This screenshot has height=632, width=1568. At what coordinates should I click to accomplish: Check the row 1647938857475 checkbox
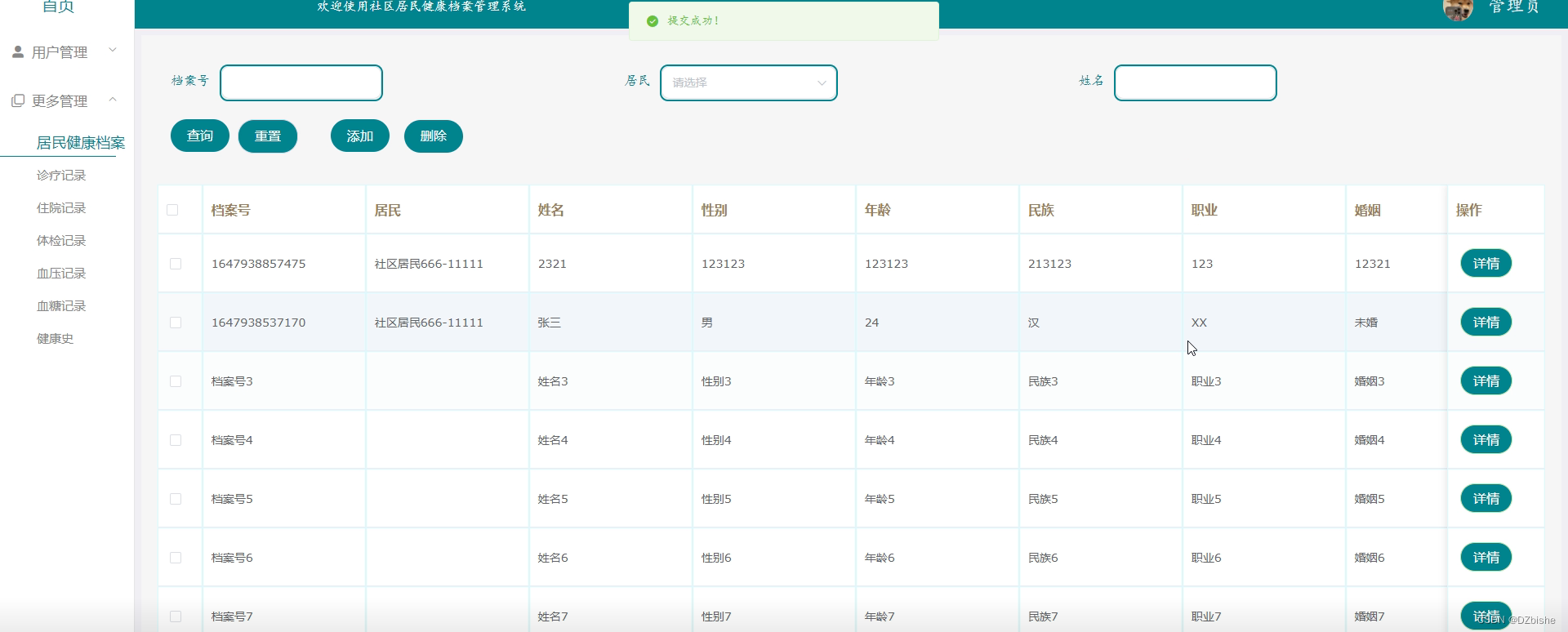pyautogui.click(x=176, y=264)
